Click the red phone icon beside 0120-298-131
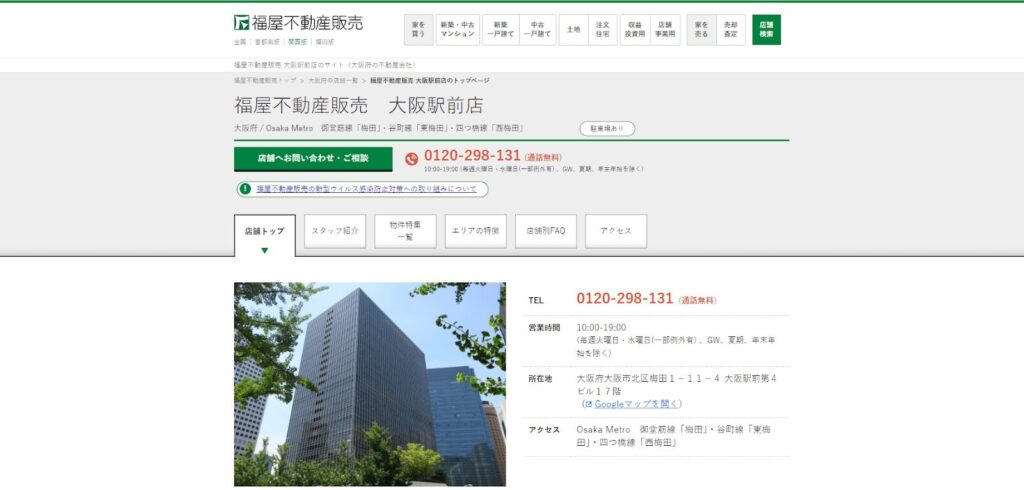The height and width of the screenshot is (490, 1024). point(411,159)
